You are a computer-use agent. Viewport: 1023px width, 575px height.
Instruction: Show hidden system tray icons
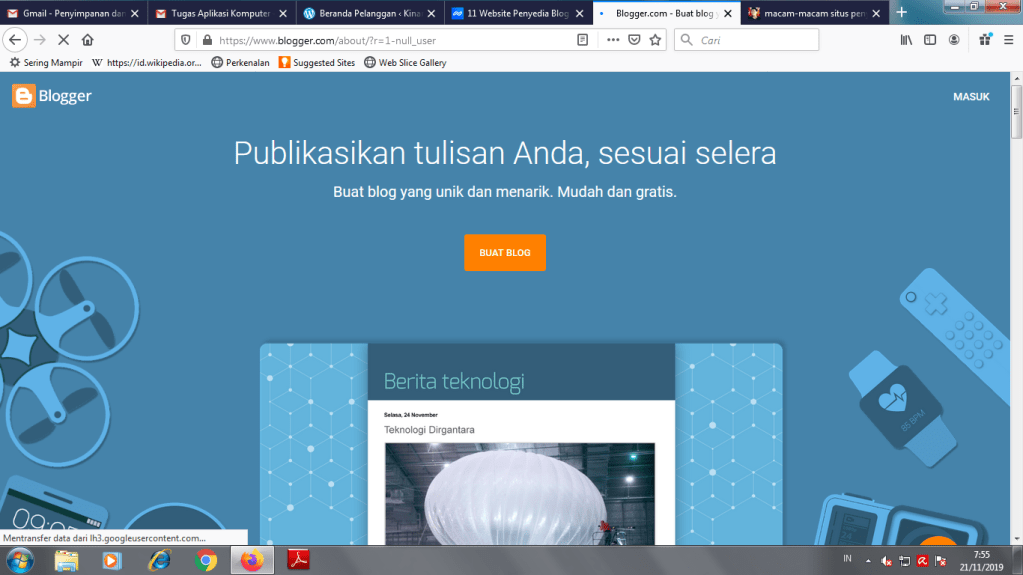[x=868, y=560]
